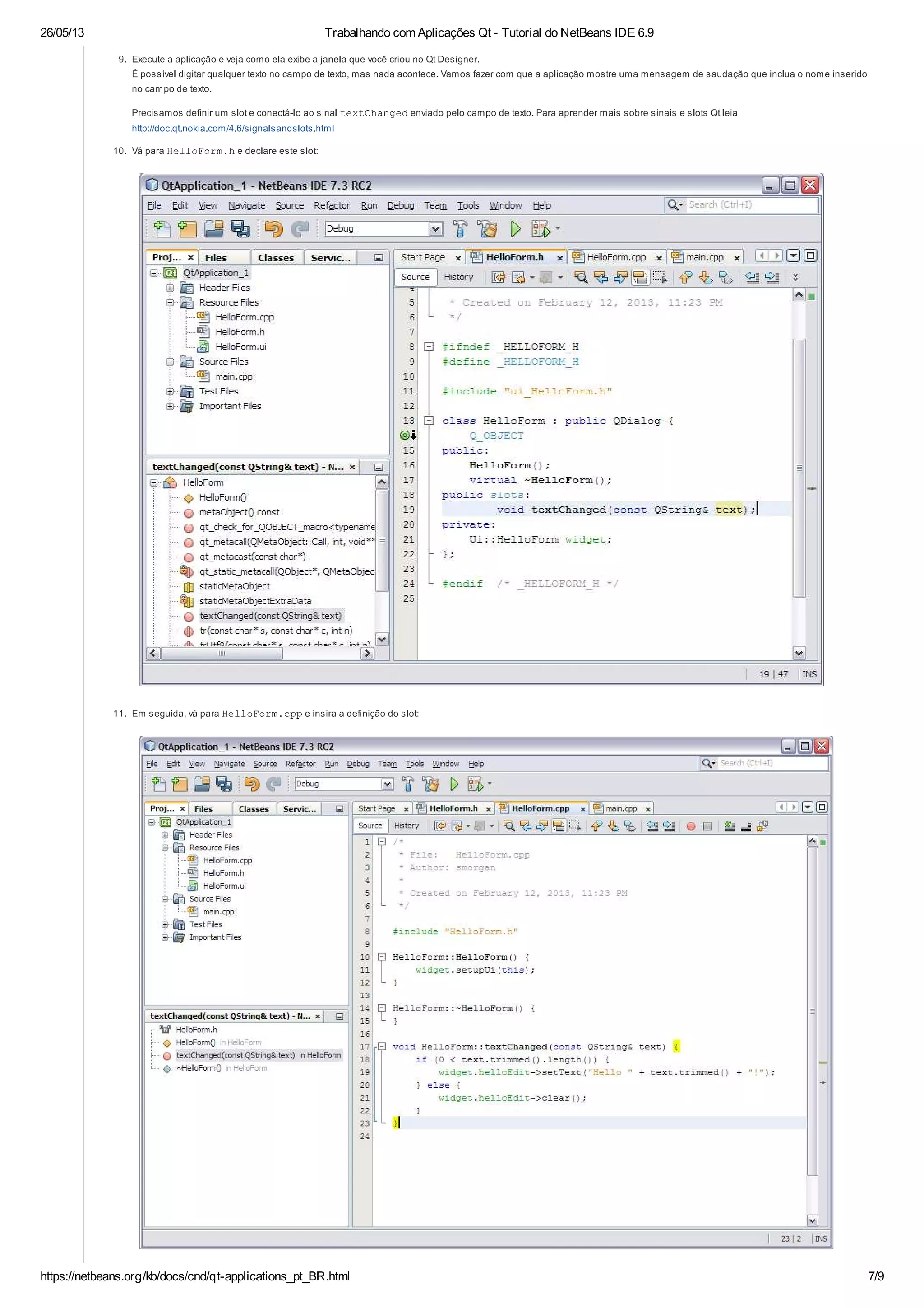Open the editor toolbar overflow chevron
Image resolution: width=924 pixels, height=1308 pixels.
coord(795,278)
